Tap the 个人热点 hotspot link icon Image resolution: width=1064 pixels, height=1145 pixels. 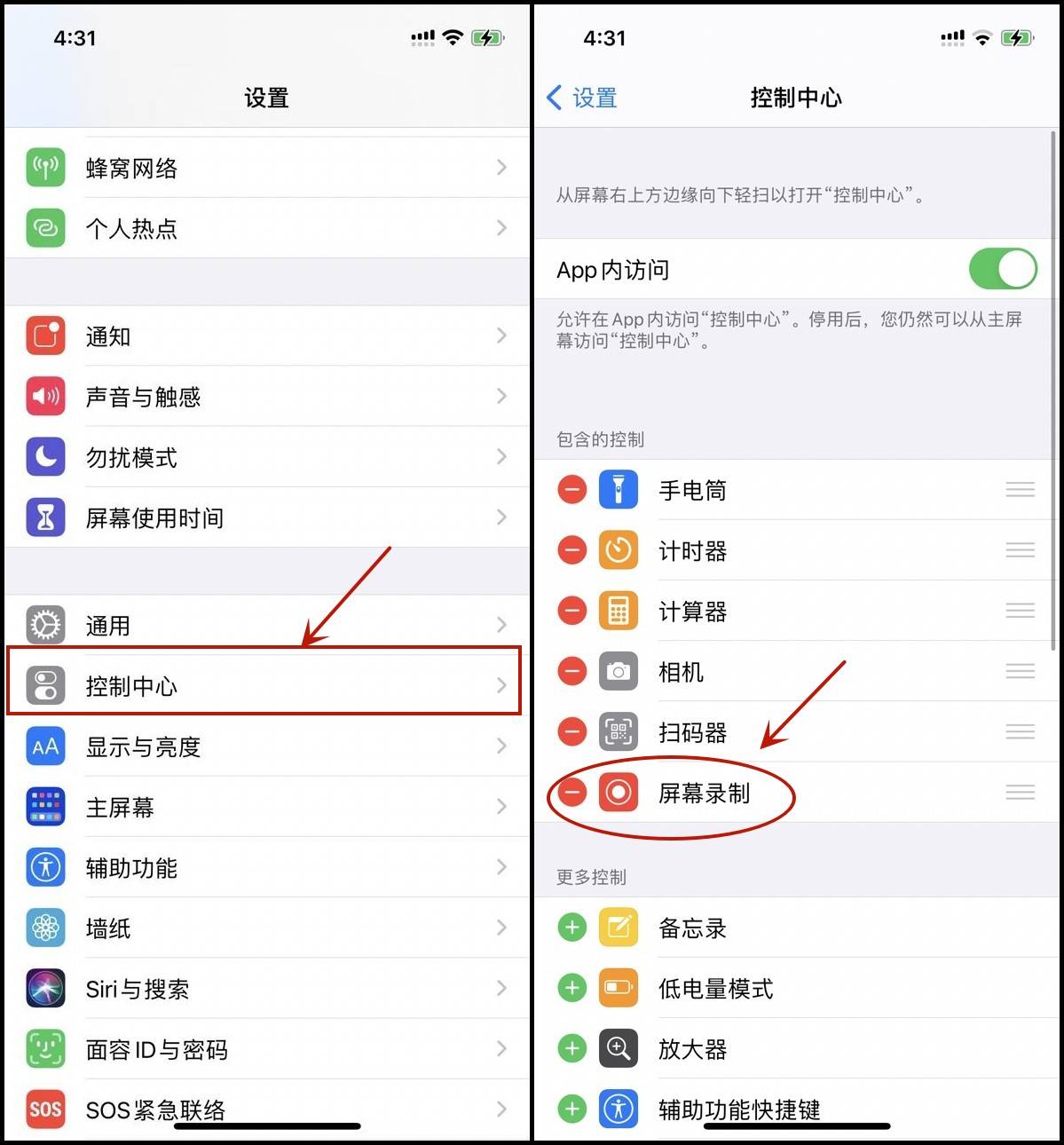(x=45, y=228)
